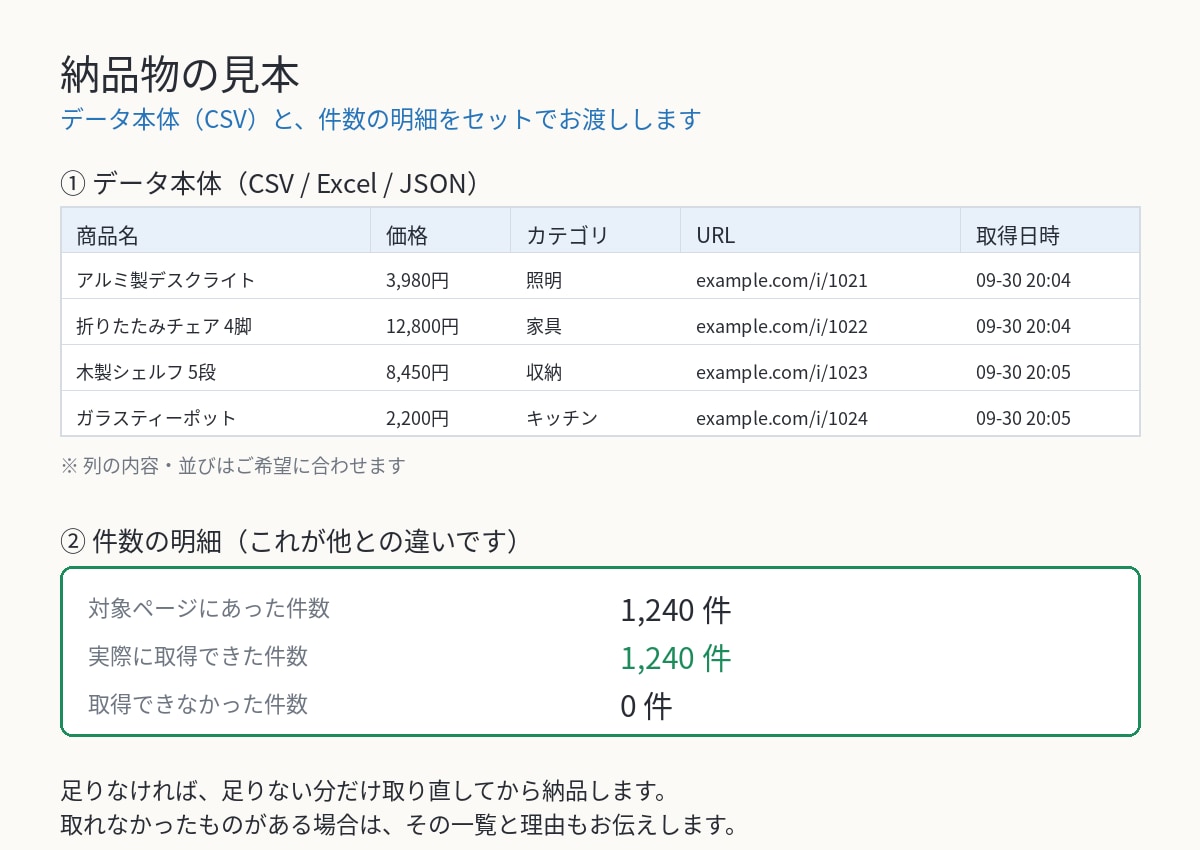Image resolution: width=1200 pixels, height=850 pixels.
Task: Click the timestamp in the 折りたたみチェア row
Action: [x=1023, y=326]
